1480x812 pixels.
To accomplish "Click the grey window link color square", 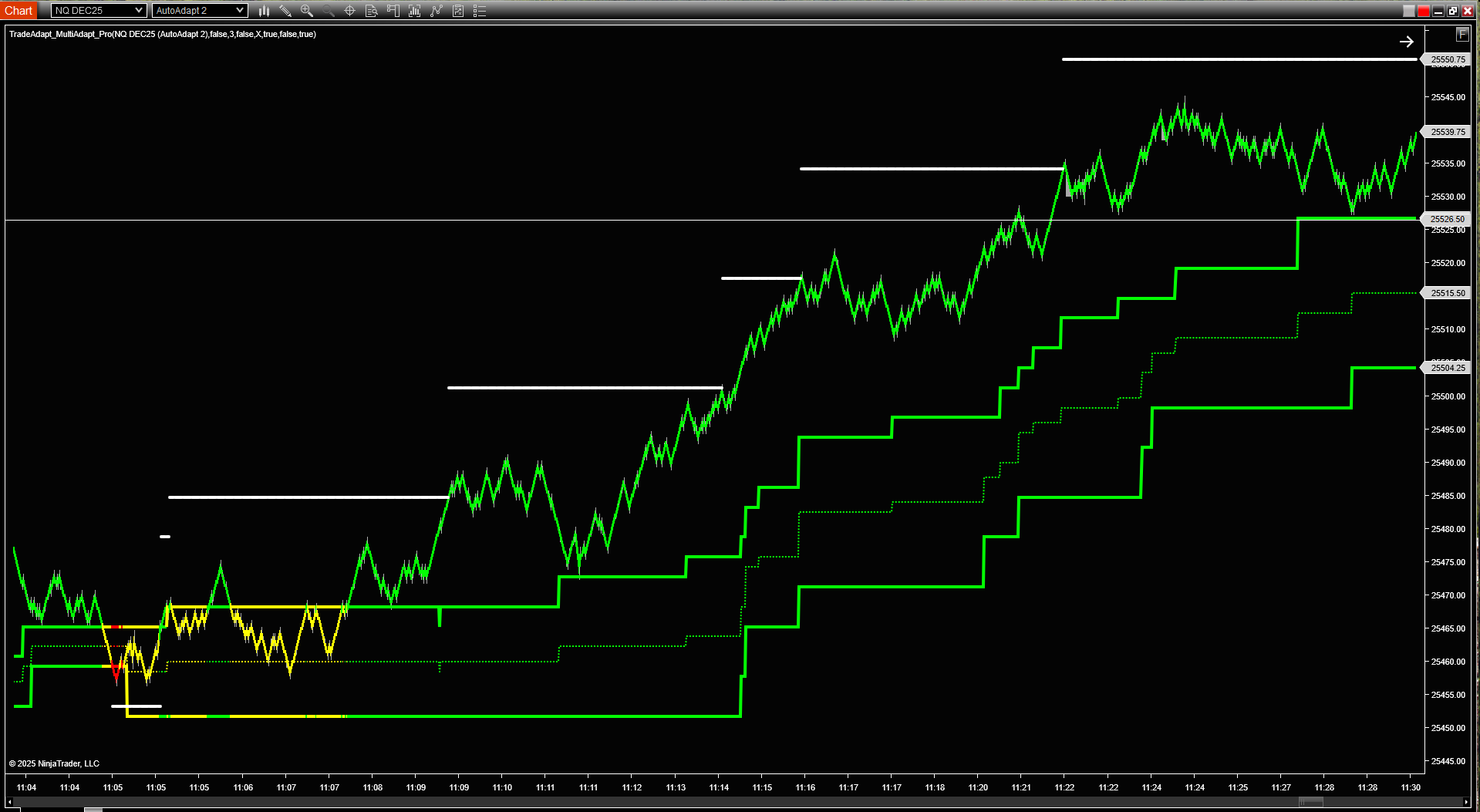I will [1409, 11].
